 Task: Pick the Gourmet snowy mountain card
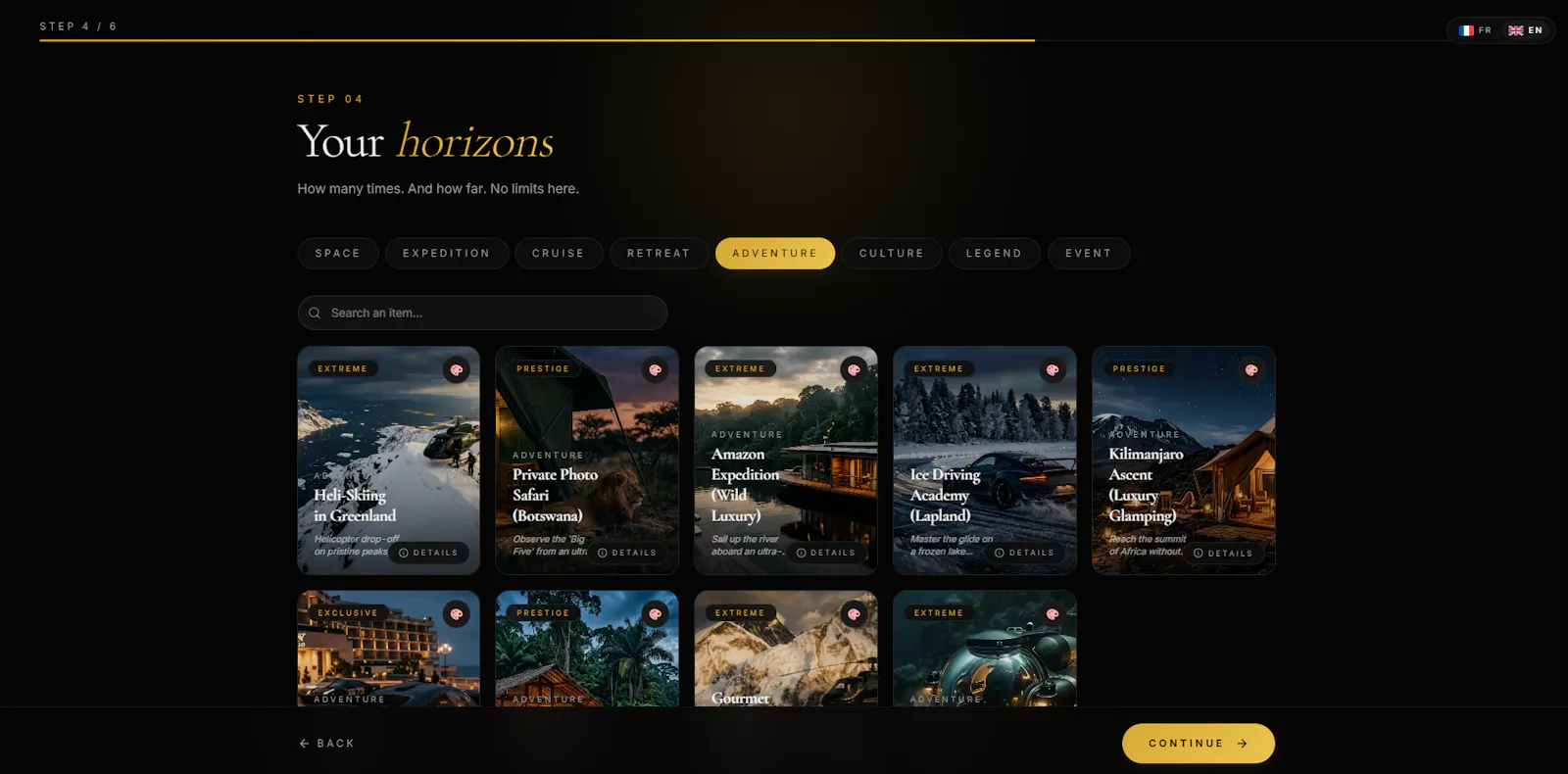pyautogui.click(x=786, y=649)
